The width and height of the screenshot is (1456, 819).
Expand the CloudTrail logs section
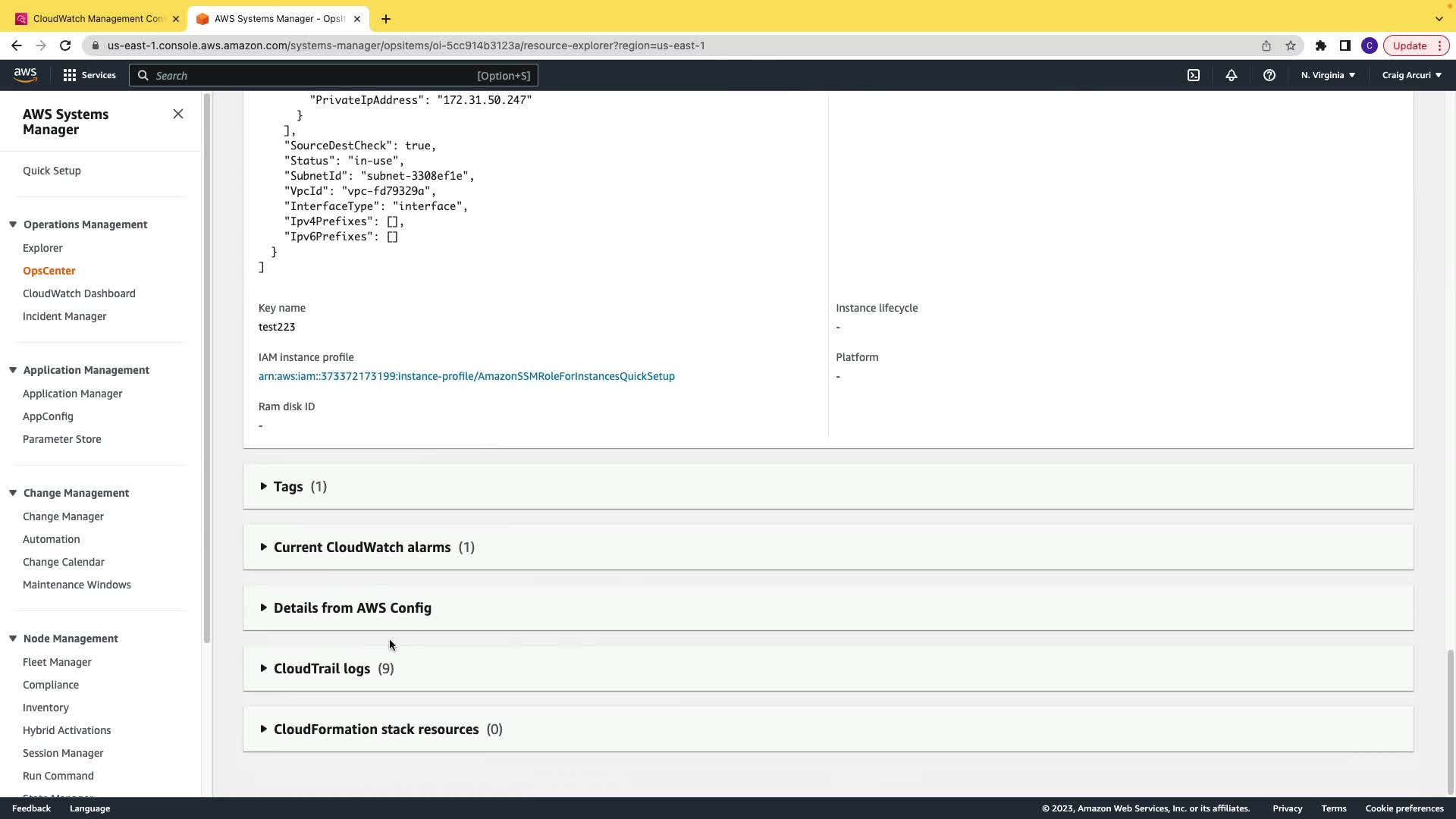pyautogui.click(x=322, y=669)
